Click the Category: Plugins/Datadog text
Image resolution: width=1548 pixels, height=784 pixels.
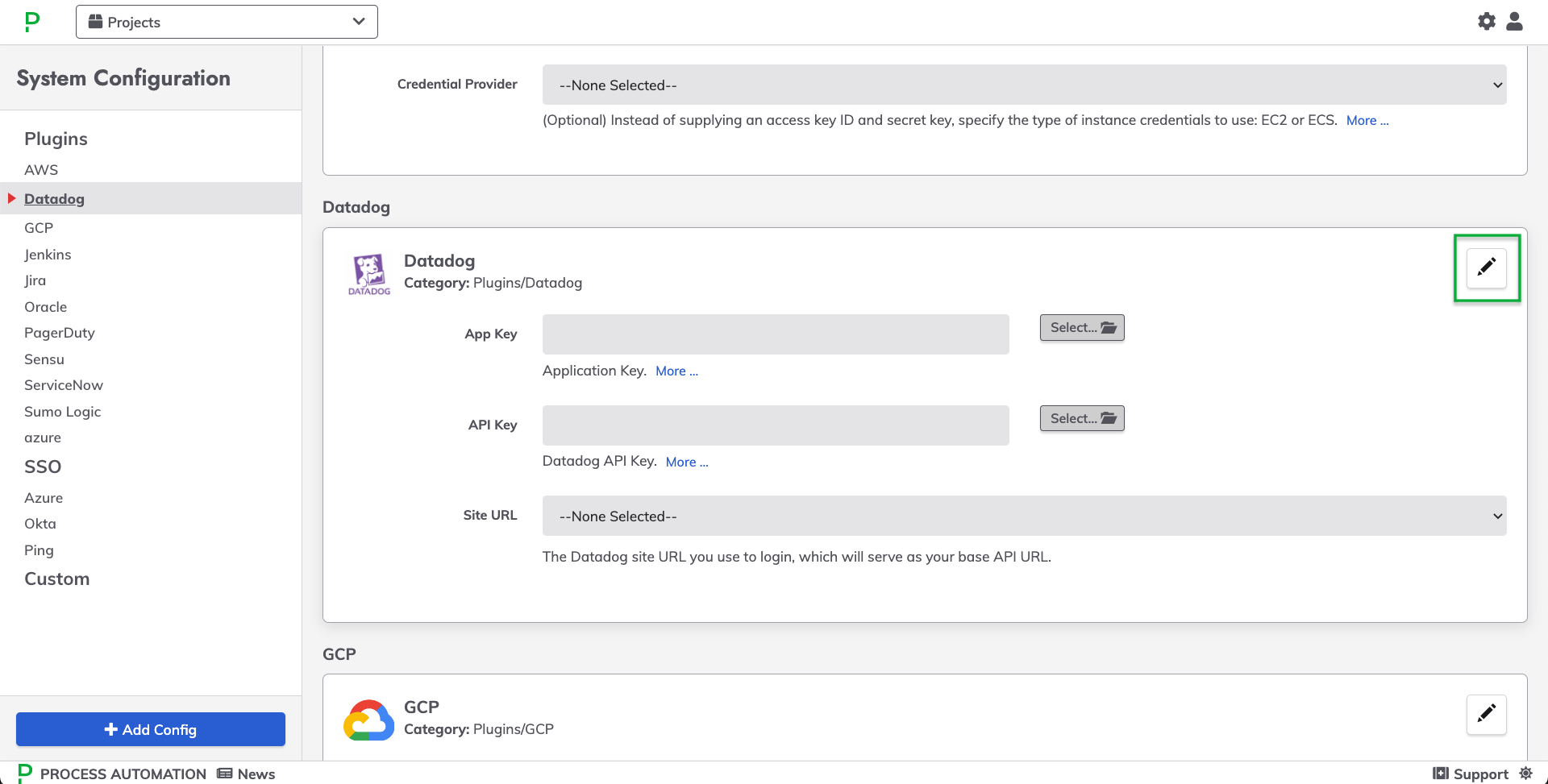point(493,283)
